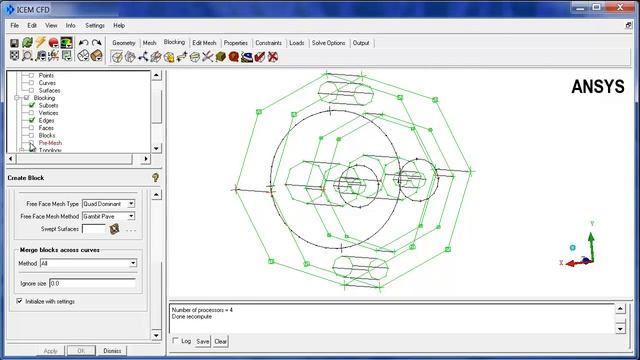
Task: Click the Clear button in message panel
Action: pos(220,341)
